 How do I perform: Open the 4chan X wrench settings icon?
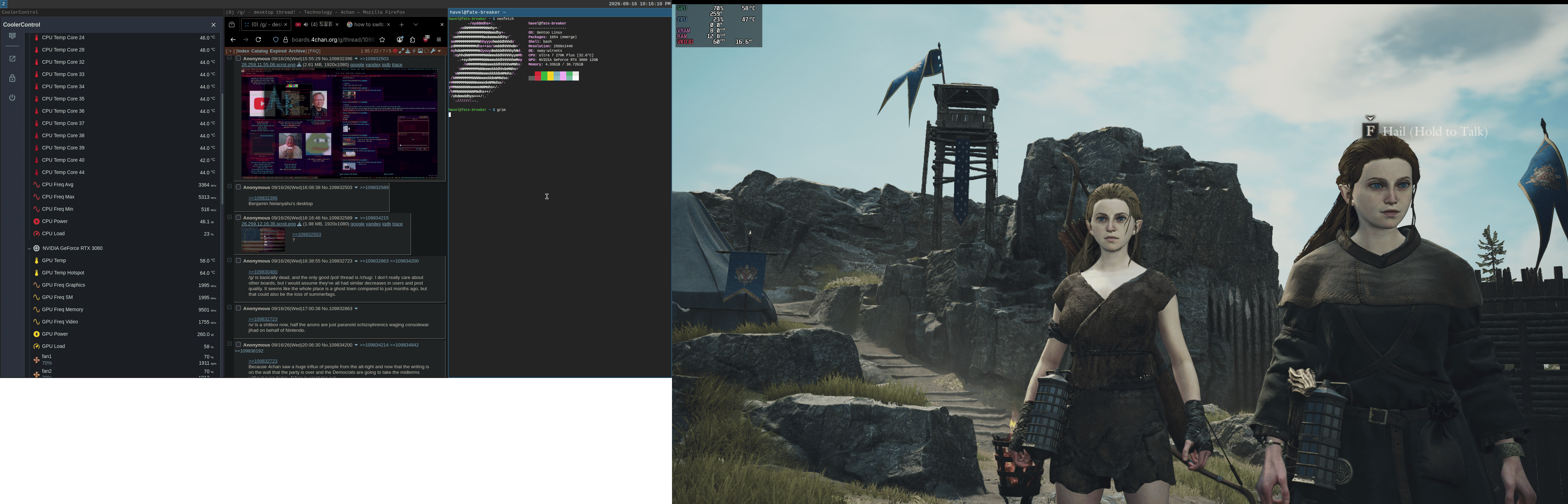click(x=433, y=51)
